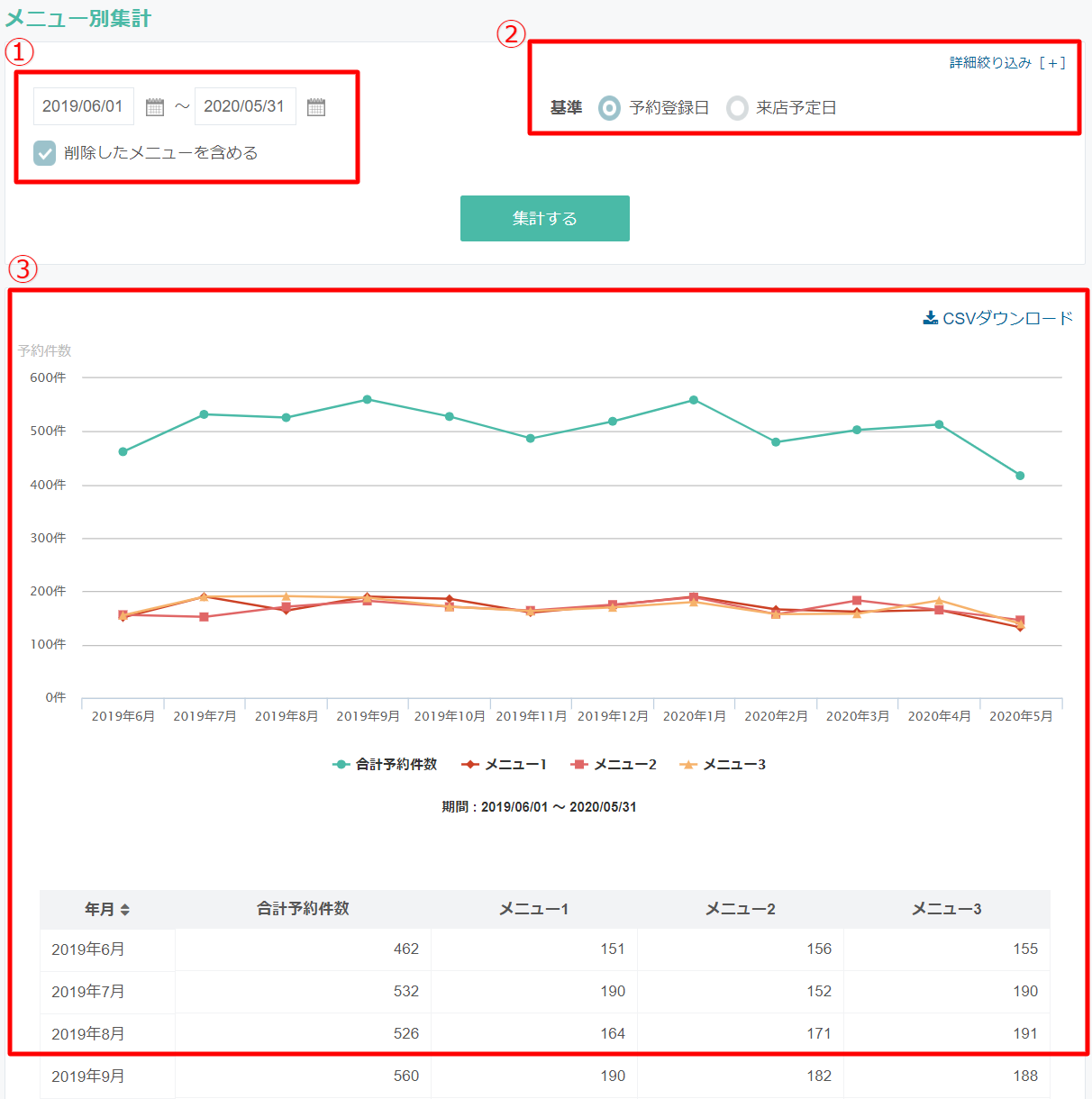This screenshot has width=1092, height=1099.
Task: Select the 予約登録日 radio button
Action: point(610,108)
